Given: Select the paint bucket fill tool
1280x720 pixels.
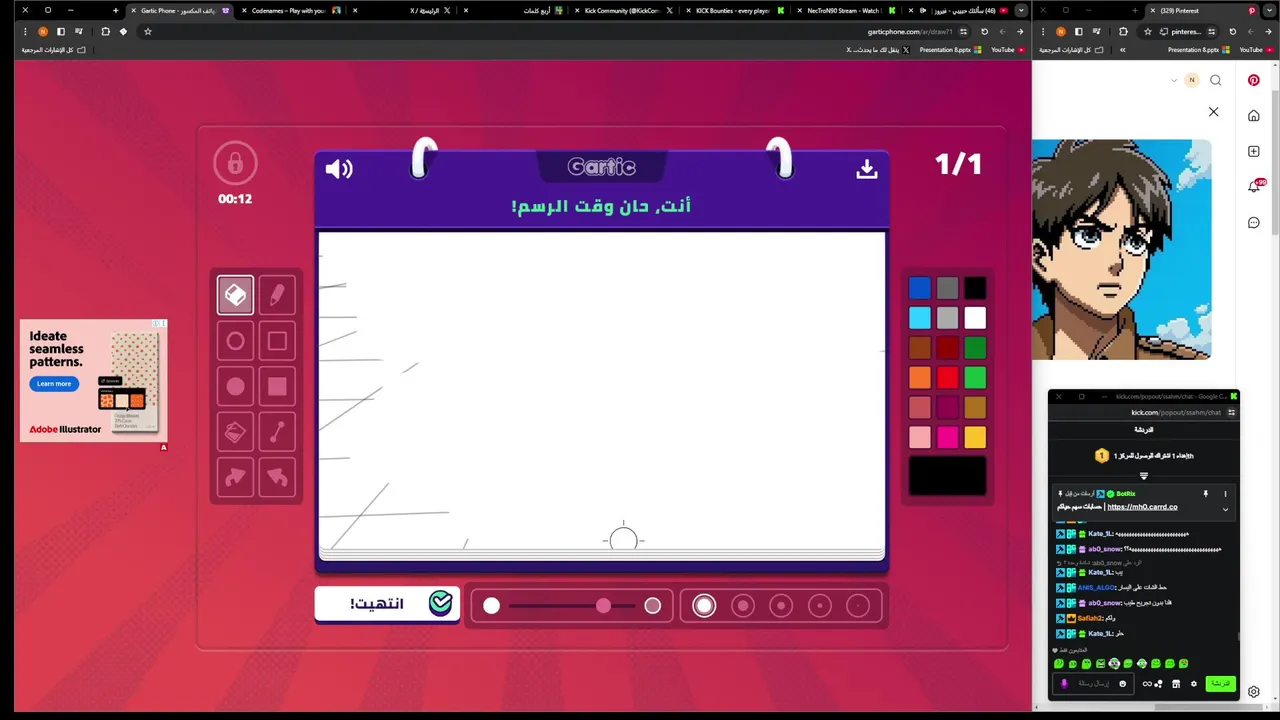Looking at the screenshot, I should pyautogui.click(x=236, y=433).
